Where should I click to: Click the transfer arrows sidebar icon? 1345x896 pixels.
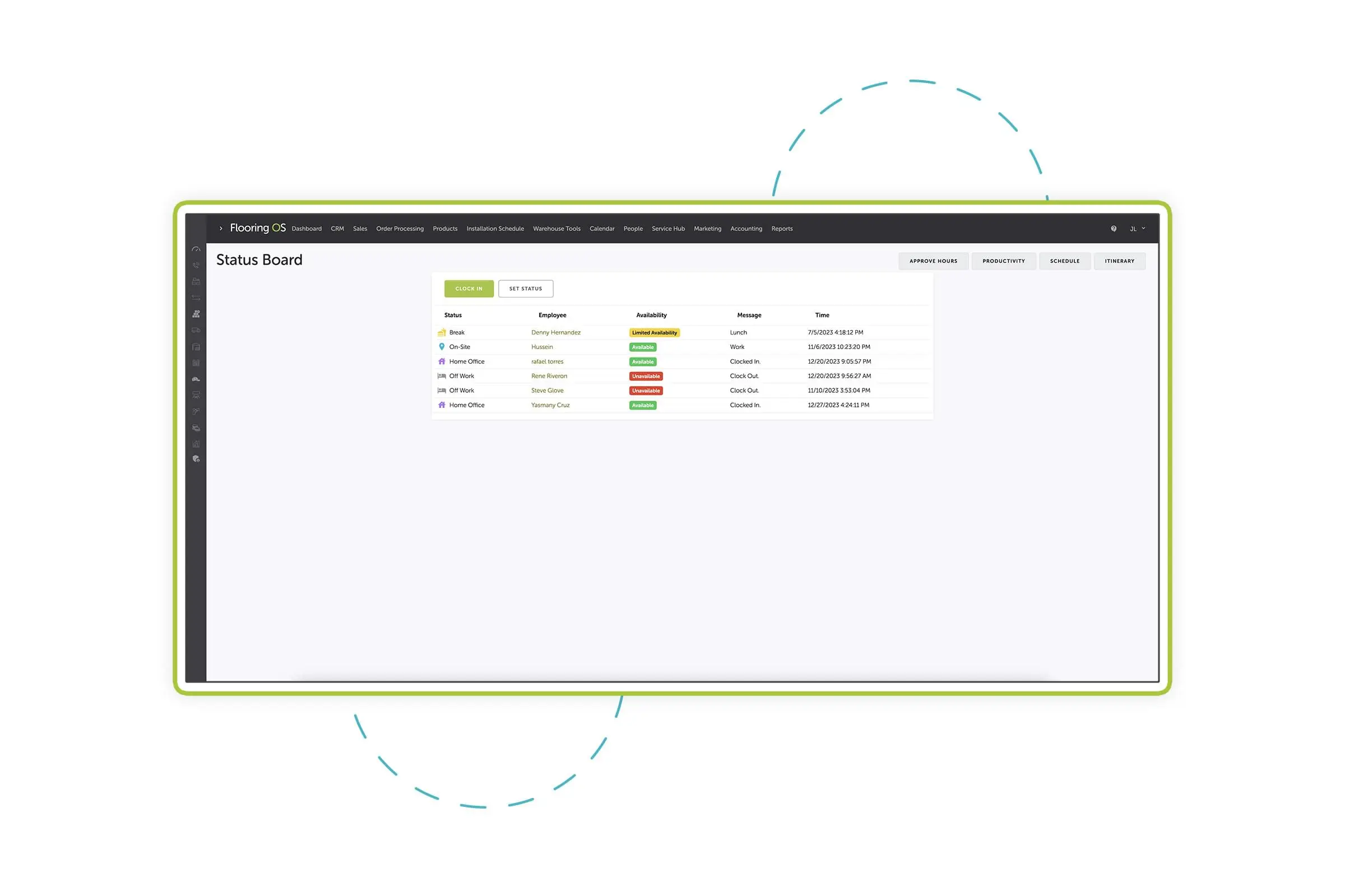coord(196,297)
